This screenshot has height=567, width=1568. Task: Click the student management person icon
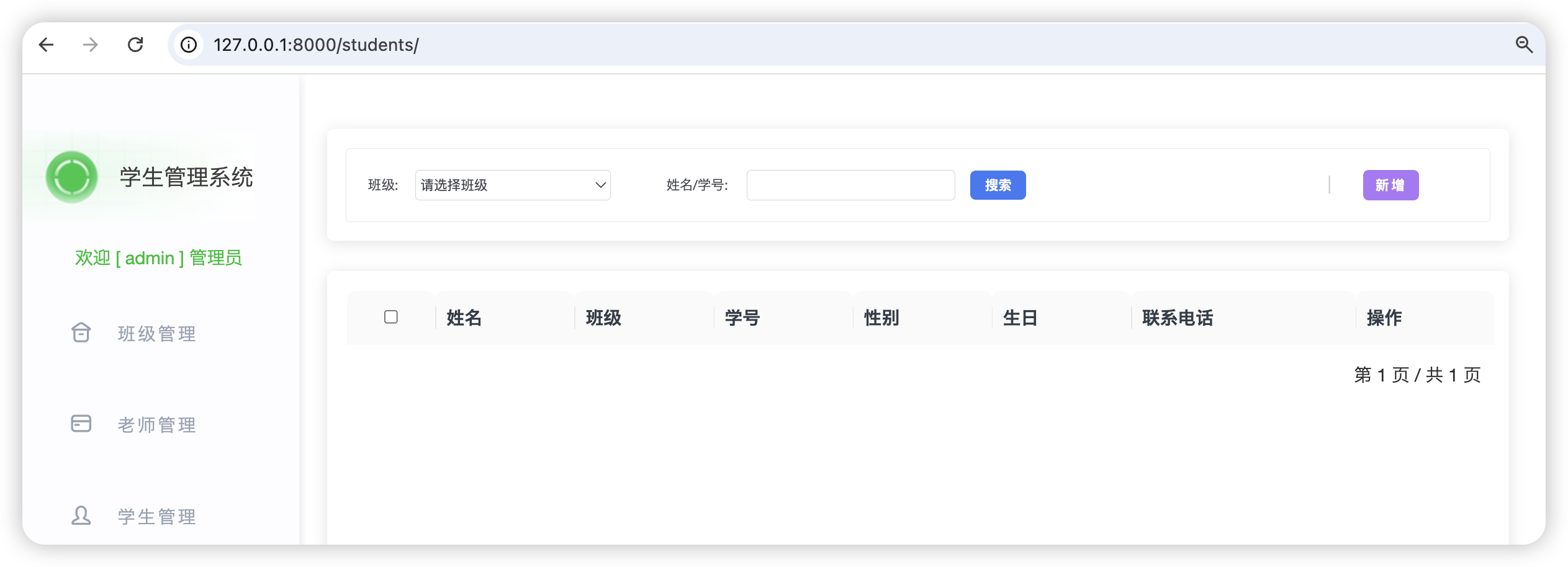coord(81,516)
